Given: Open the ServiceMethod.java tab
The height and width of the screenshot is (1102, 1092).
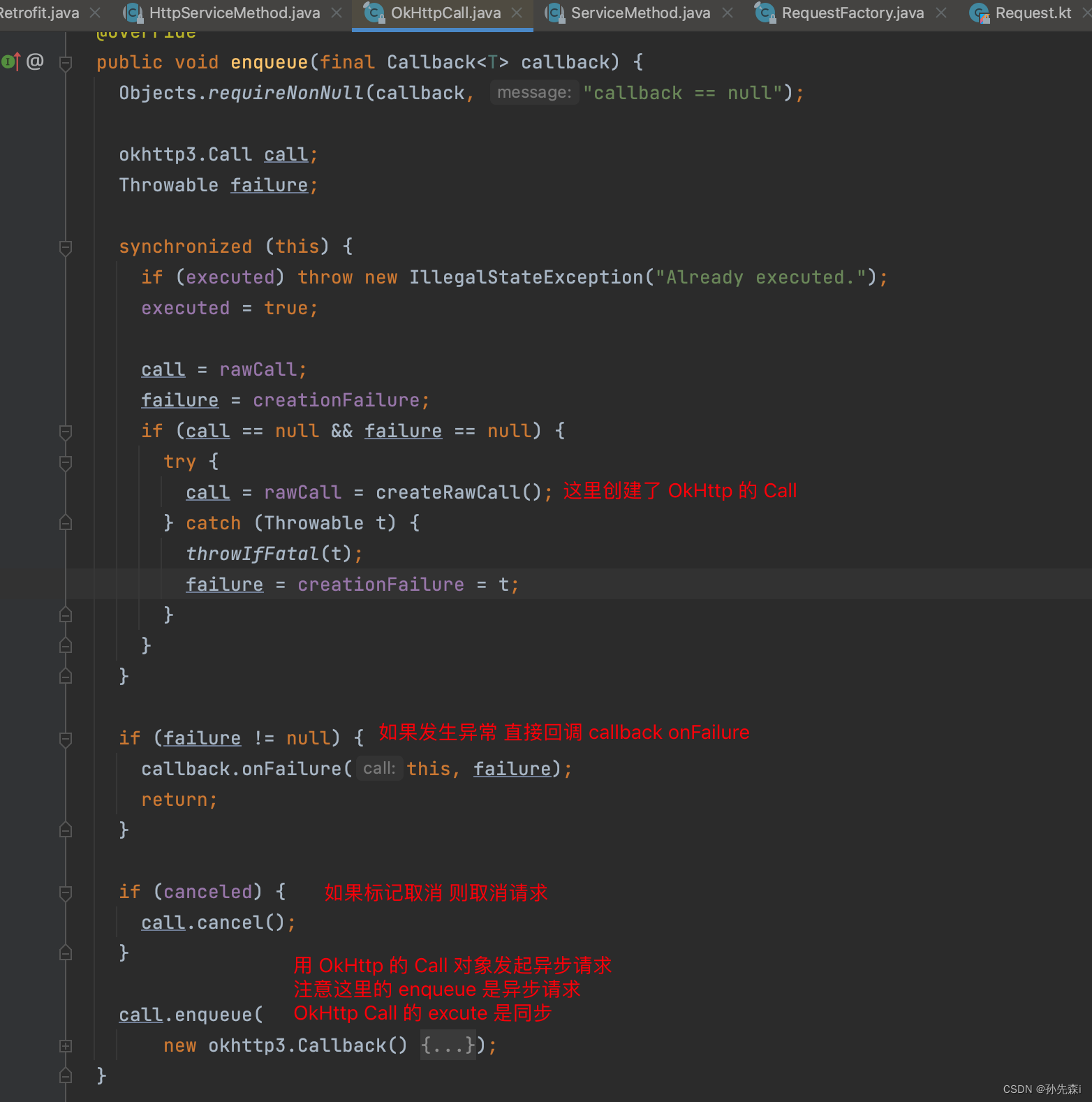Looking at the screenshot, I should click(640, 13).
